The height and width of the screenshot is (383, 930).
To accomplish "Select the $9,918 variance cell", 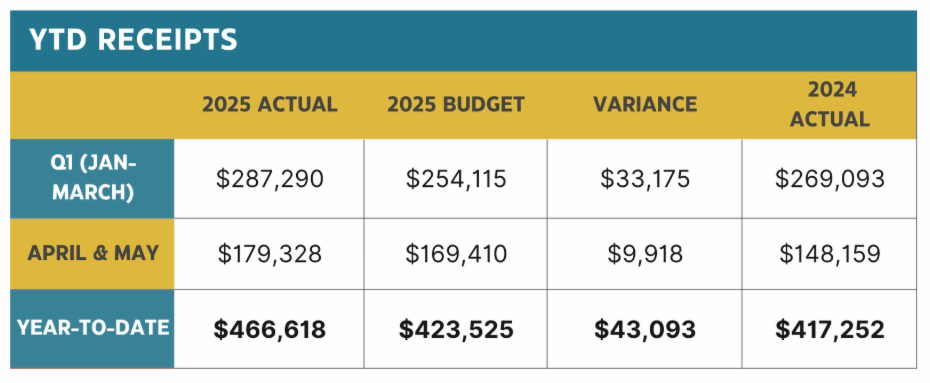I will click(x=644, y=254).
